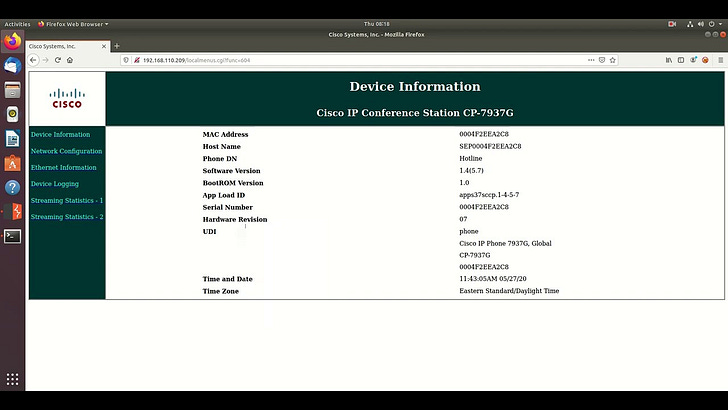This screenshot has height=410, width=728.
Task: Go to Firefox home page
Action: coord(70,60)
